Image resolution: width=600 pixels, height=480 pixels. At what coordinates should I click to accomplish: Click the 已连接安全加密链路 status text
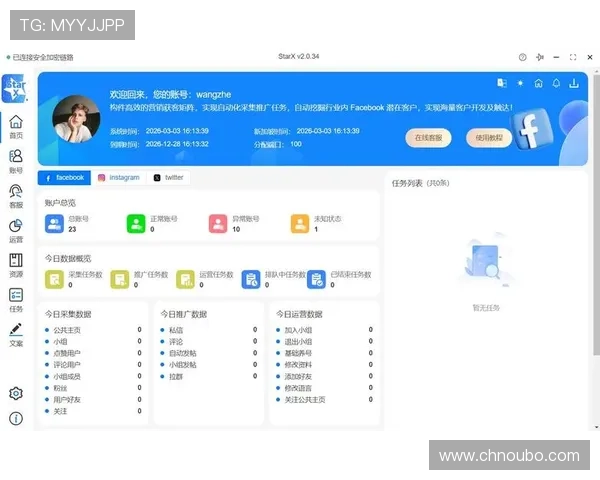pyautogui.click(x=43, y=57)
